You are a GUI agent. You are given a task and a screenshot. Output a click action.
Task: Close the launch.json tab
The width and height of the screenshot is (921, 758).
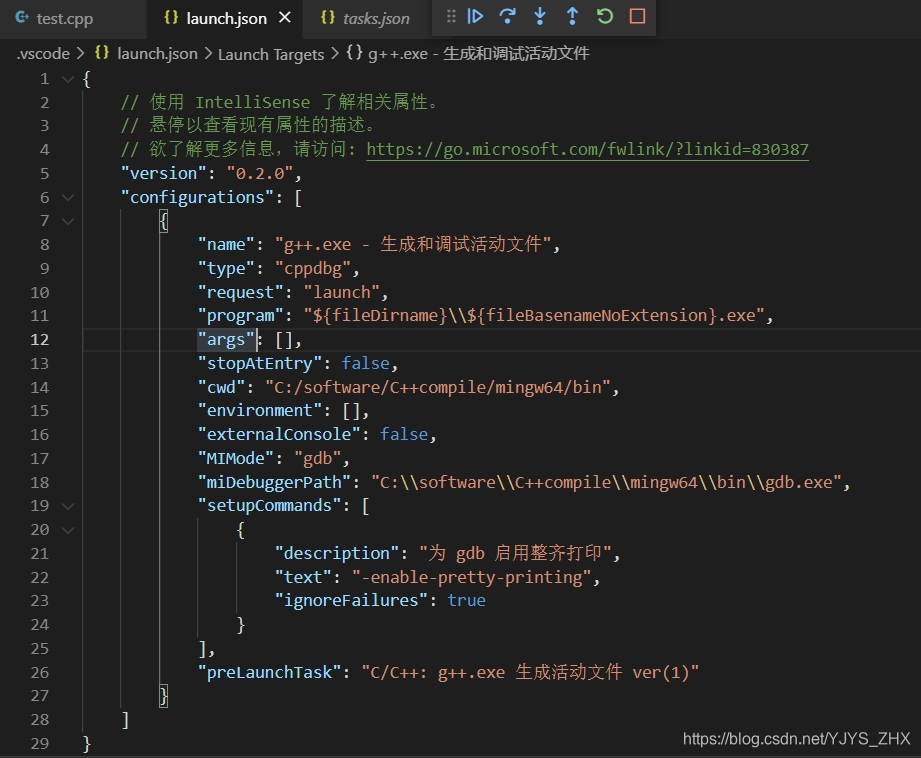[285, 18]
